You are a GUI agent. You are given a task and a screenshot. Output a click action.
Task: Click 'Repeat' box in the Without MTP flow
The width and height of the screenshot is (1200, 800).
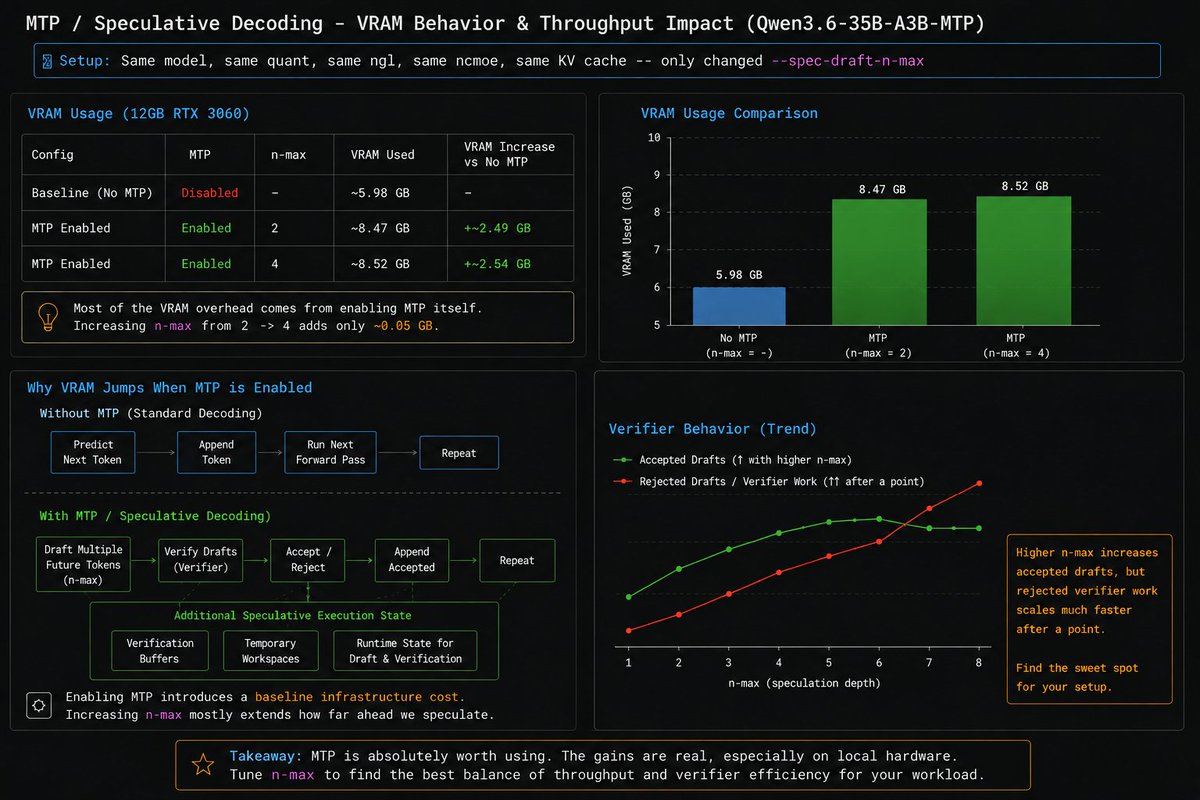coord(459,453)
